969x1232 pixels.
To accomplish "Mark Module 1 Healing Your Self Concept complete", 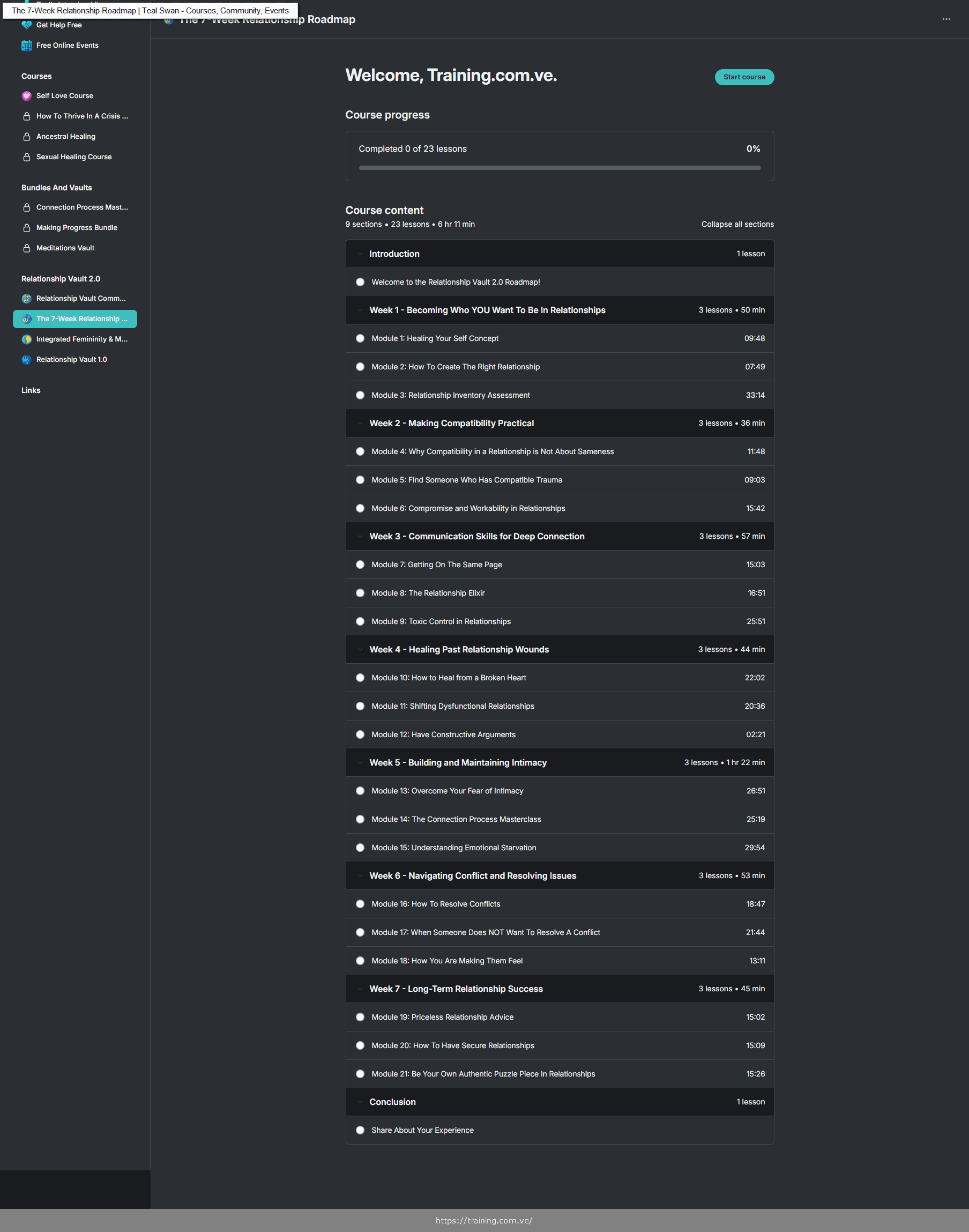I will click(360, 338).
